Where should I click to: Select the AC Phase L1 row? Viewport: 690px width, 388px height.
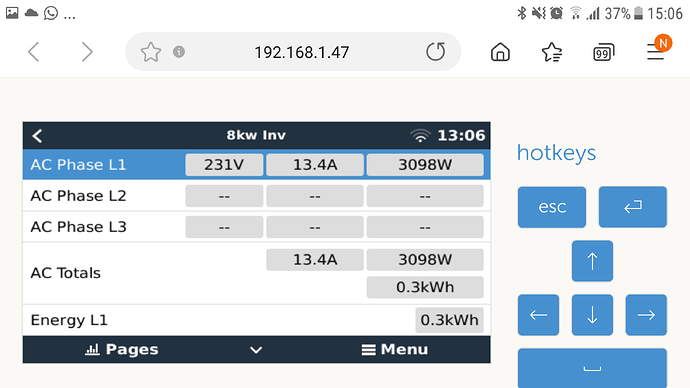click(x=257, y=165)
